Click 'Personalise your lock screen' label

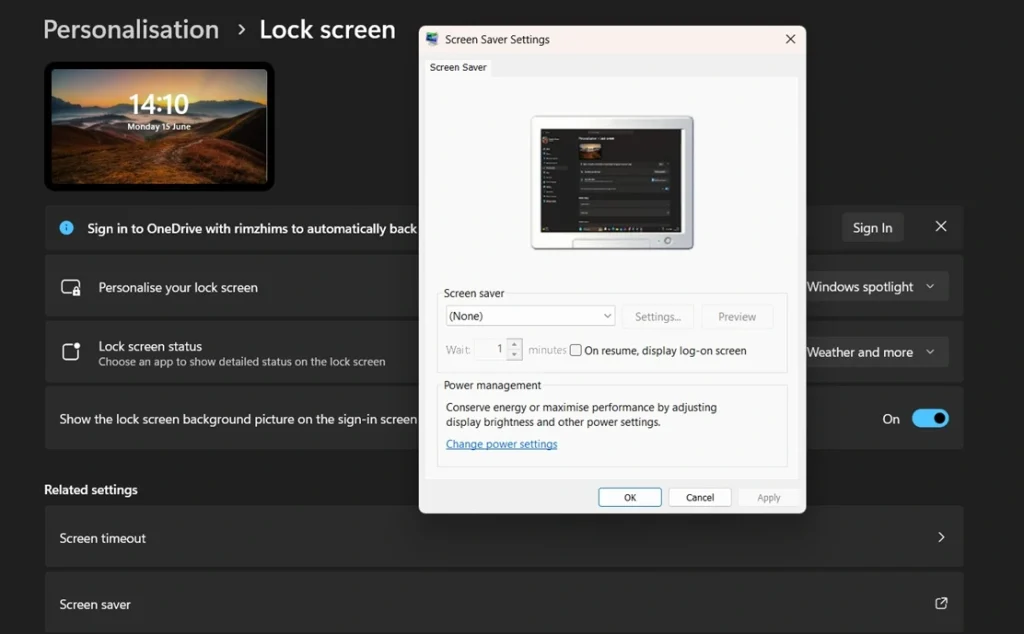click(x=178, y=287)
